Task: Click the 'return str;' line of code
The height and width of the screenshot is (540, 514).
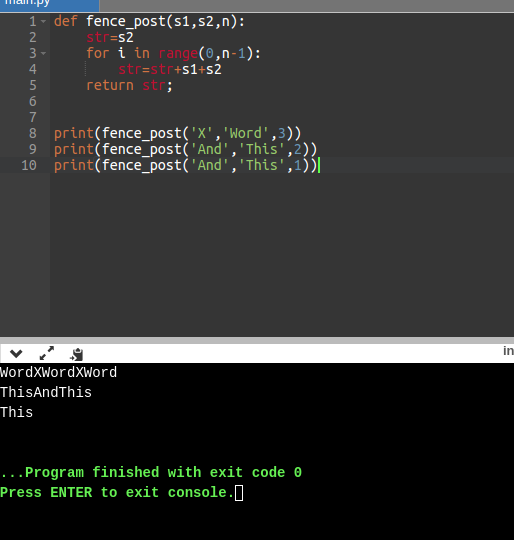Action: (x=129, y=85)
